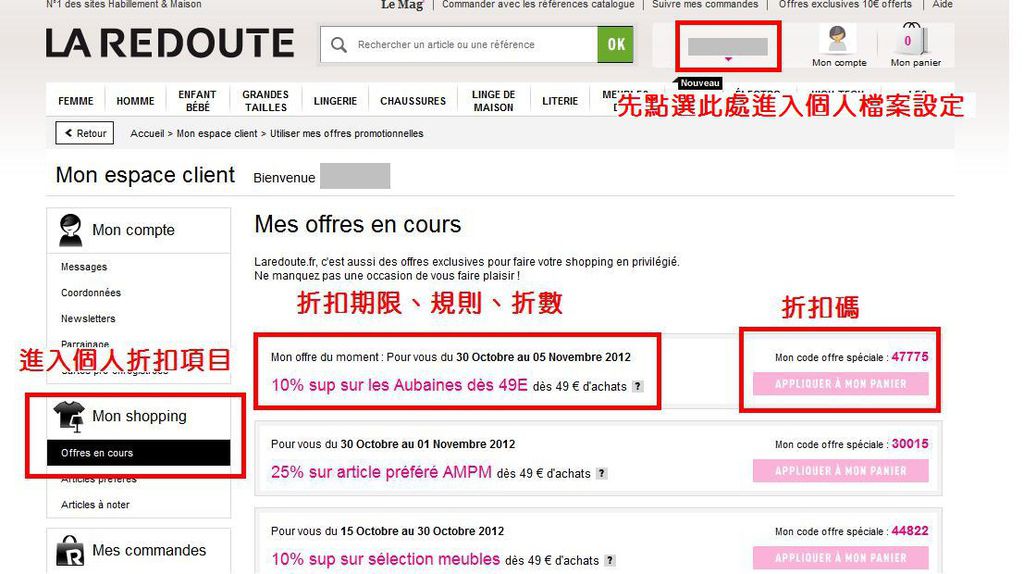Viewport: 1024px width, 574px height.
Task: Click Mon shopping section heading
Action: pos(139,417)
